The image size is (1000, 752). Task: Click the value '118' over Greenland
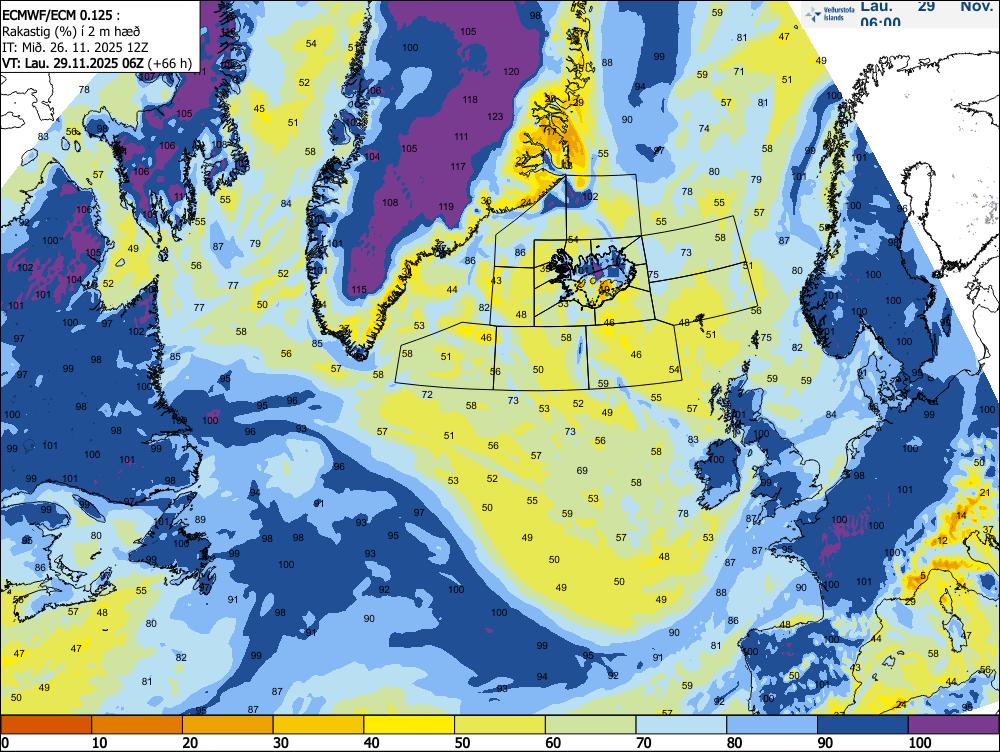click(469, 100)
